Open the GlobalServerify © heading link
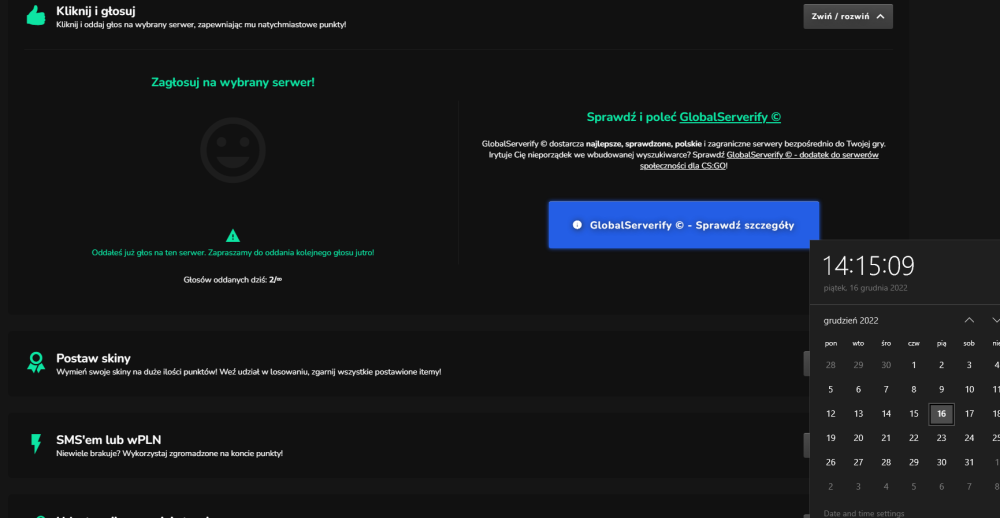 730,117
